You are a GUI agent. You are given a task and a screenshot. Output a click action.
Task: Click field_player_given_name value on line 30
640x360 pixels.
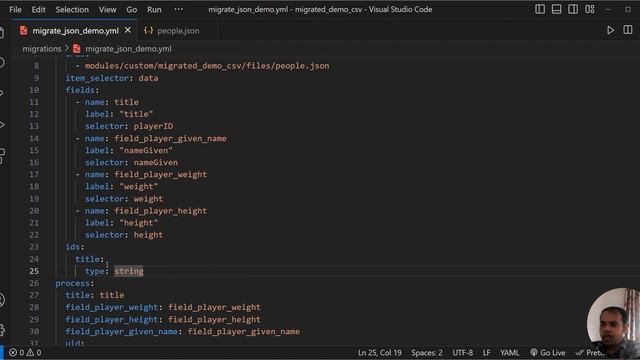coord(244,331)
